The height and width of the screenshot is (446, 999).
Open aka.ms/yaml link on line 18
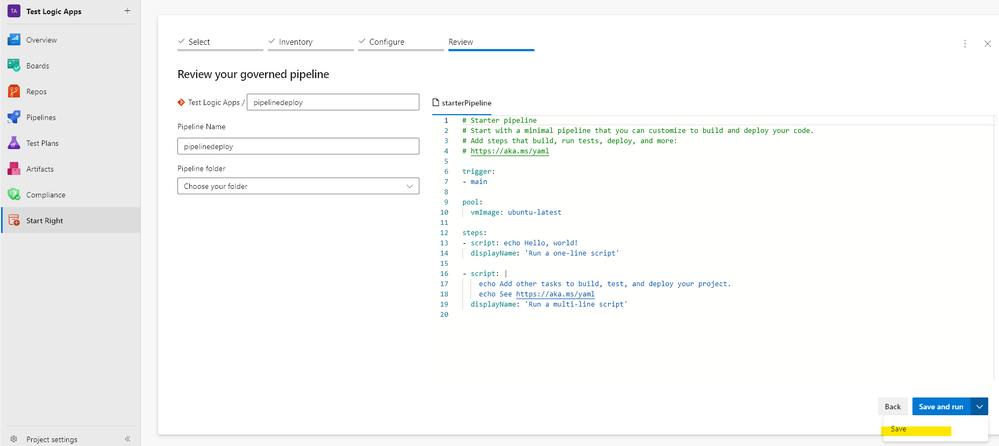pos(555,294)
